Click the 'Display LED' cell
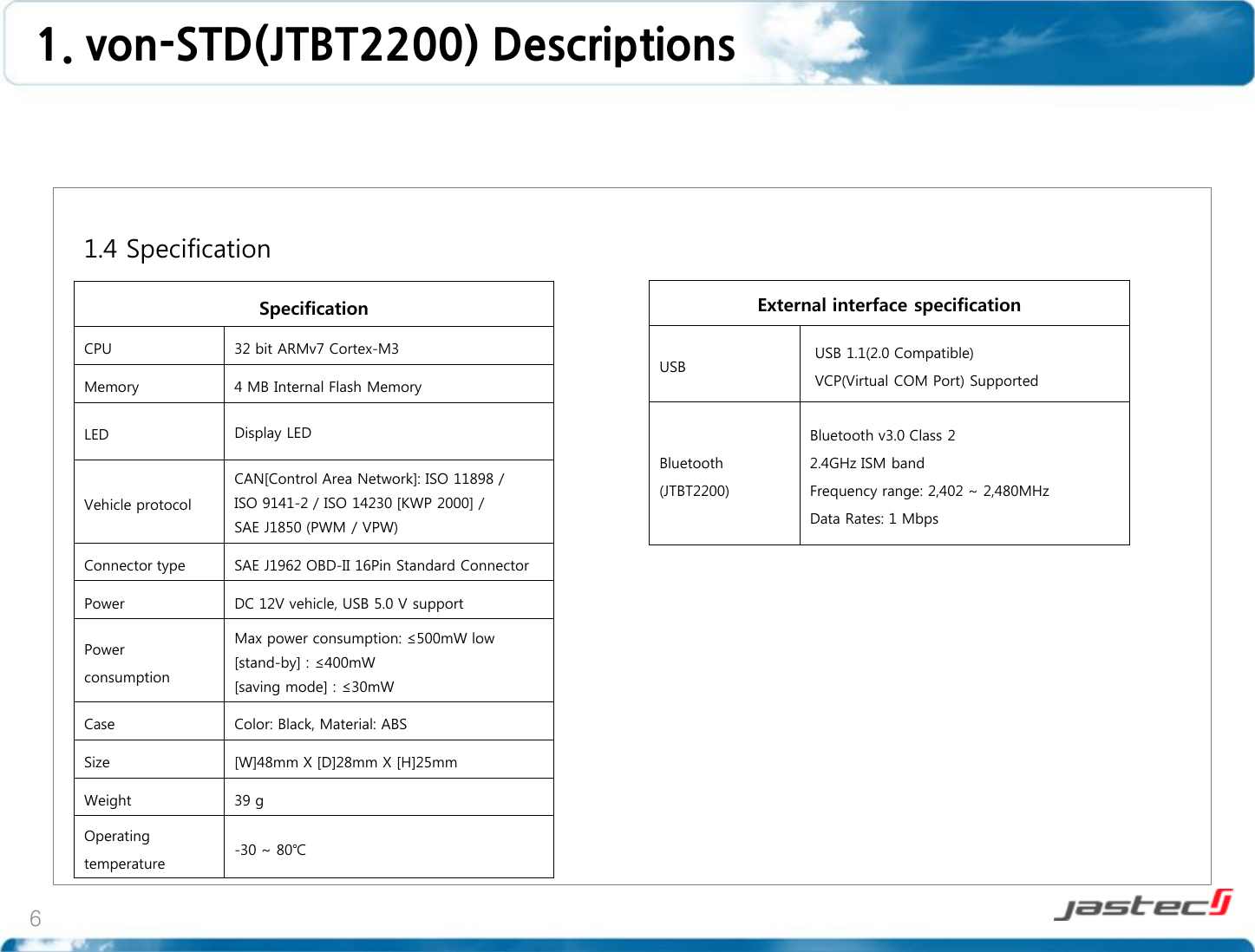The height and width of the screenshot is (952, 1255). (x=272, y=433)
